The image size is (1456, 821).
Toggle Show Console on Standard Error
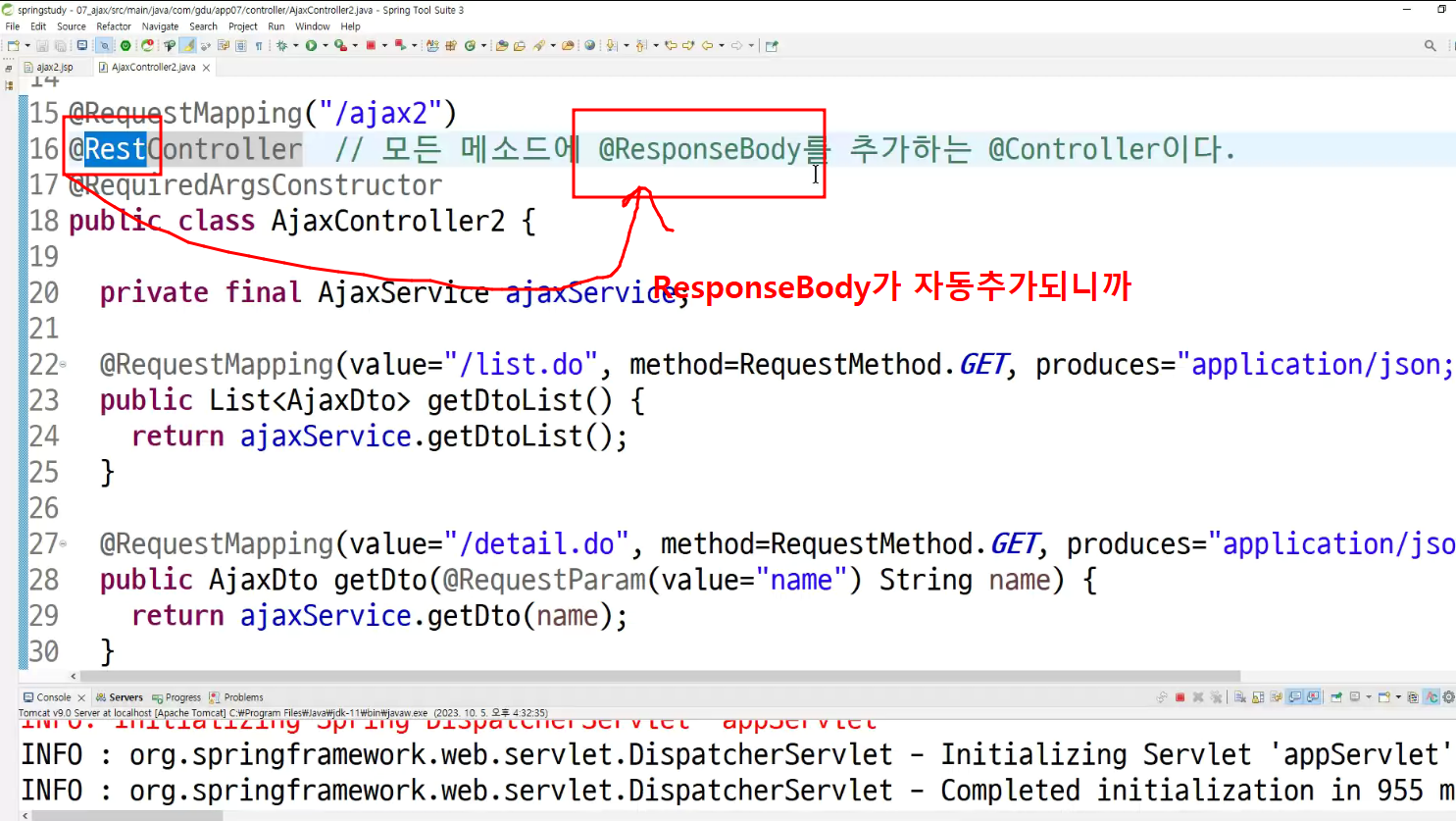click(x=1313, y=697)
